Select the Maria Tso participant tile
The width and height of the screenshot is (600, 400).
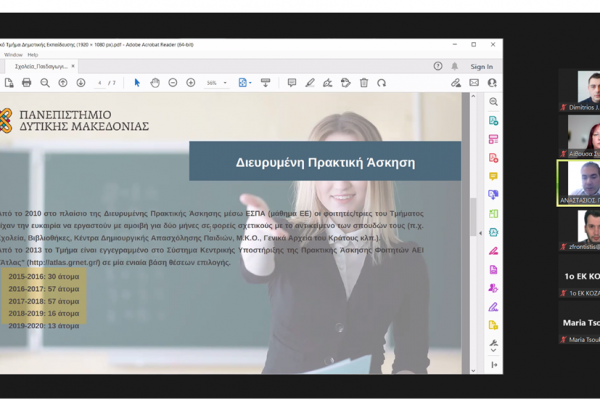pyautogui.click(x=579, y=323)
